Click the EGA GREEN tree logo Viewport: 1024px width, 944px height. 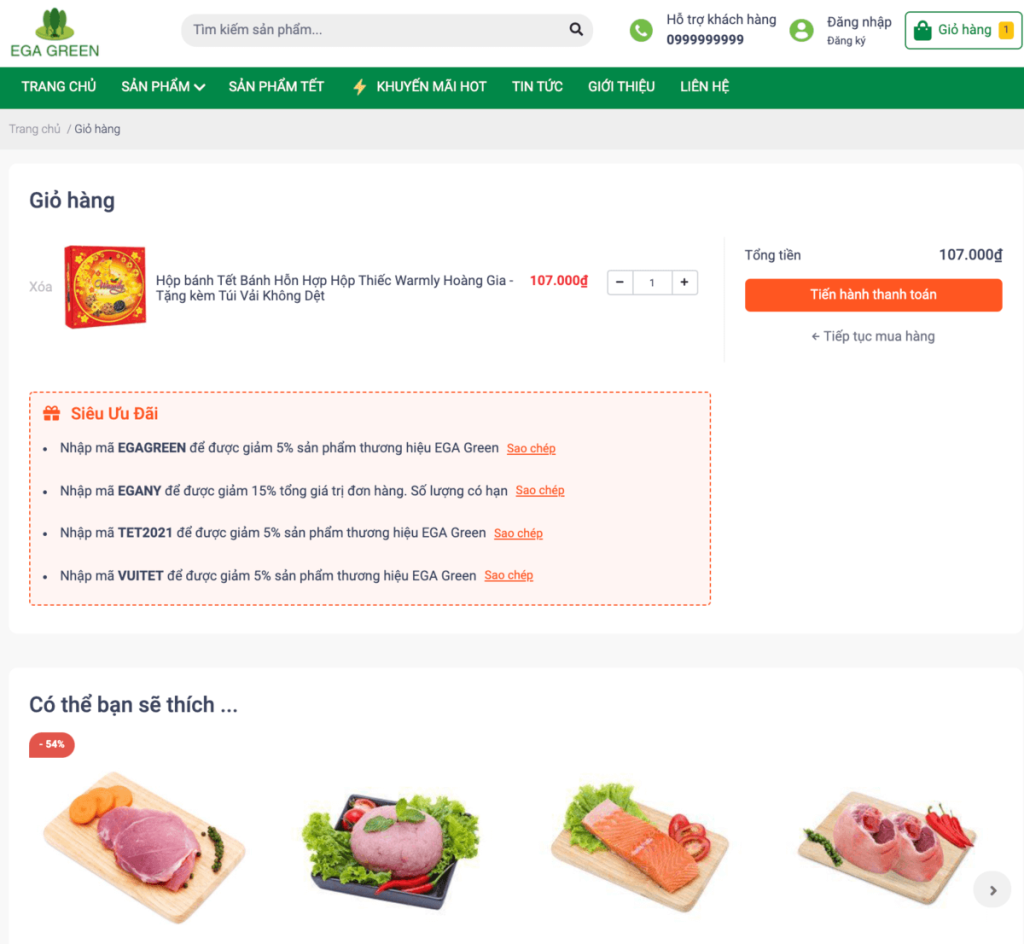point(55,33)
